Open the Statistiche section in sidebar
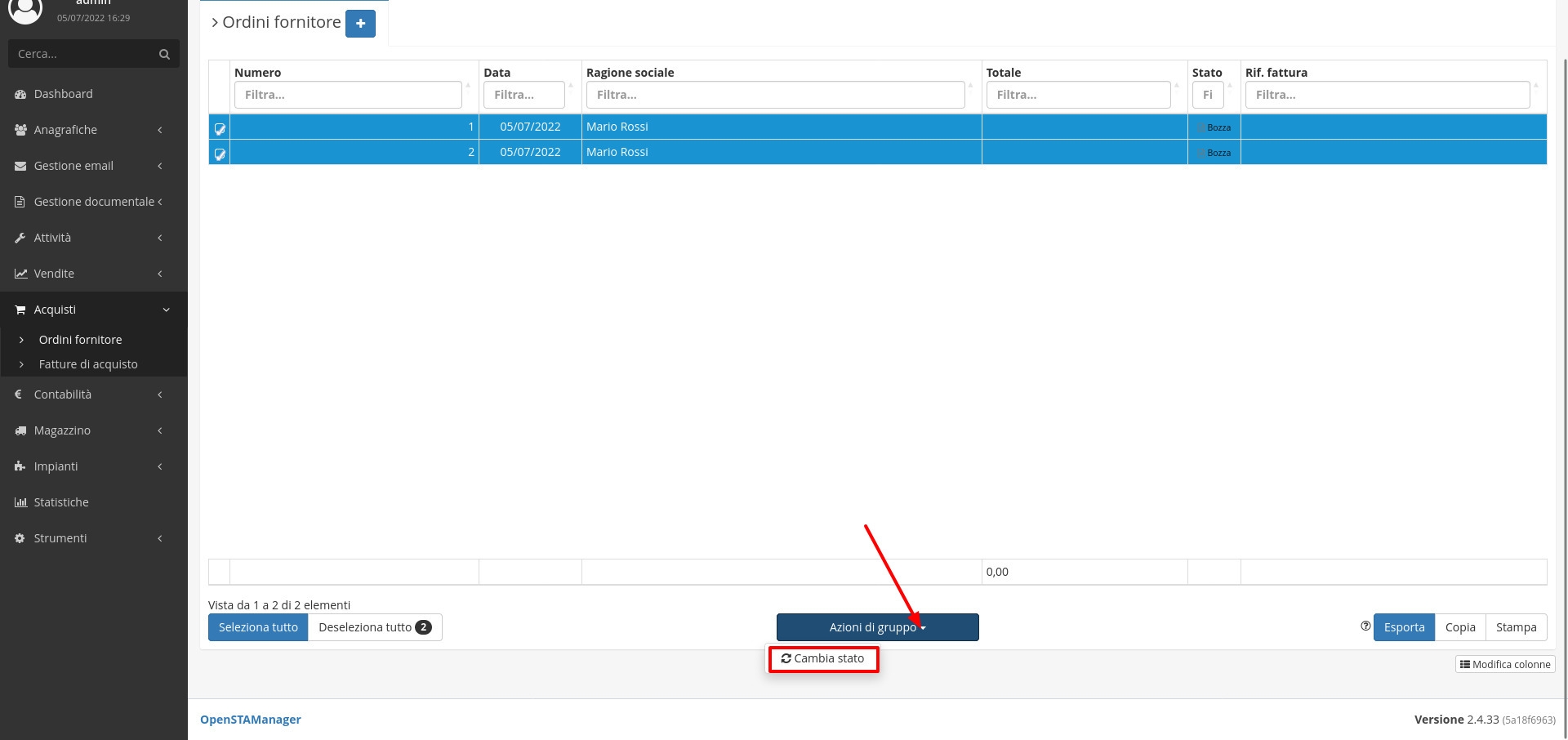1568x740 pixels. [61, 502]
